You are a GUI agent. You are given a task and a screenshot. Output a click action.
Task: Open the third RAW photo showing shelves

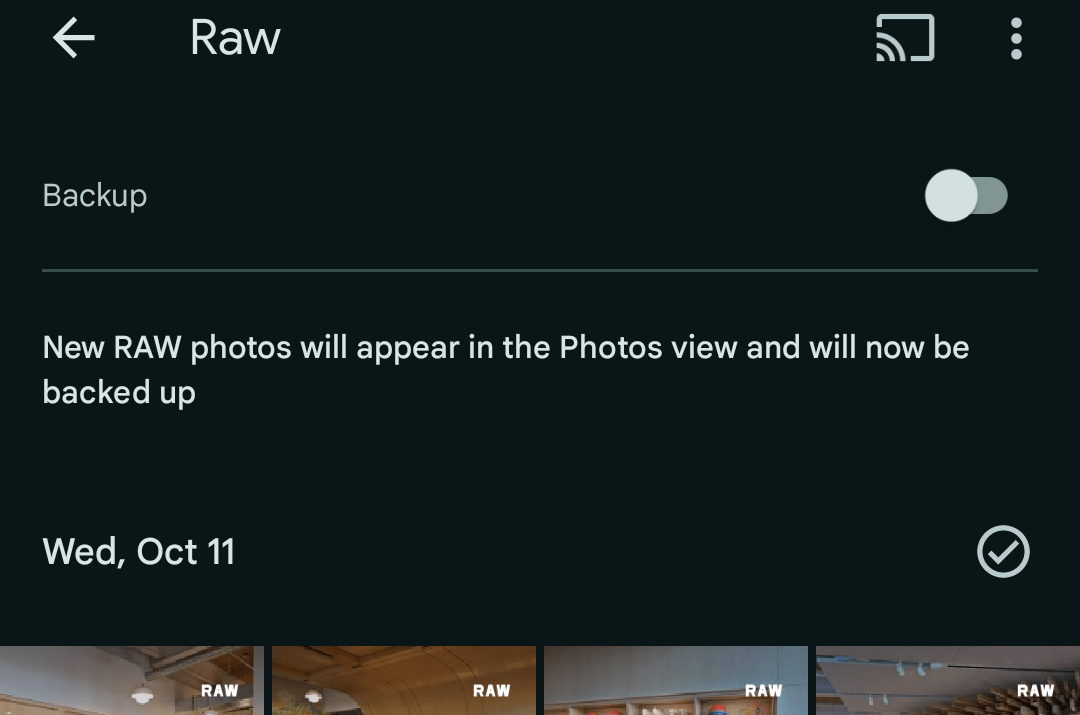point(676,681)
